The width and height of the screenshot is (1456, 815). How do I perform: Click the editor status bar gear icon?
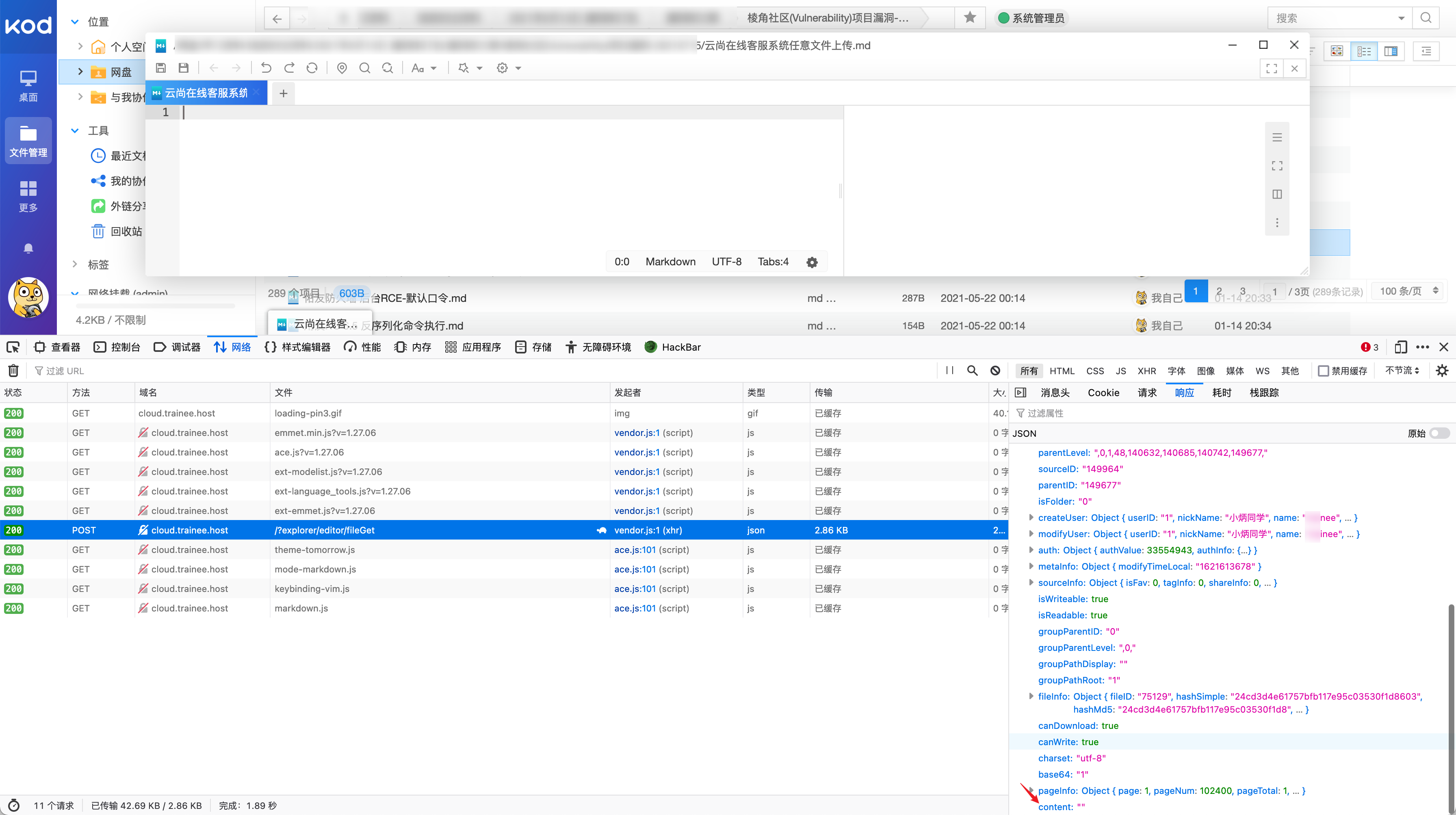pos(812,262)
